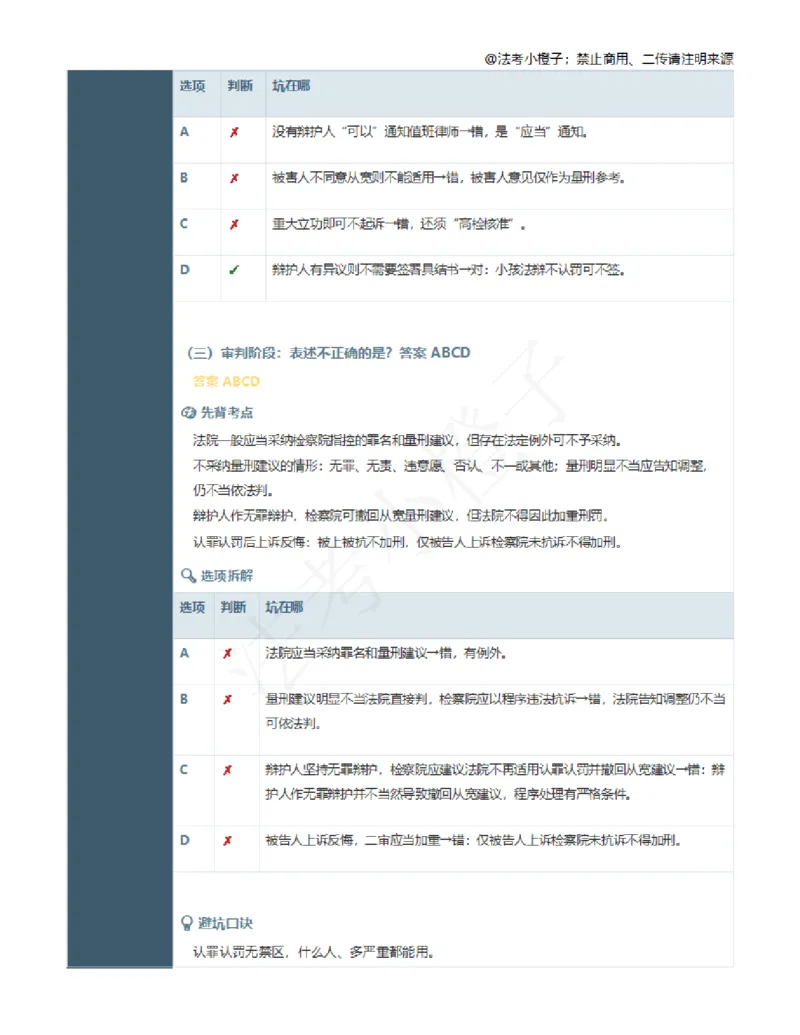Viewport: 800px width, 1035px height.
Task: Click option letter C in the 重大立功 row
Action: 184,224
